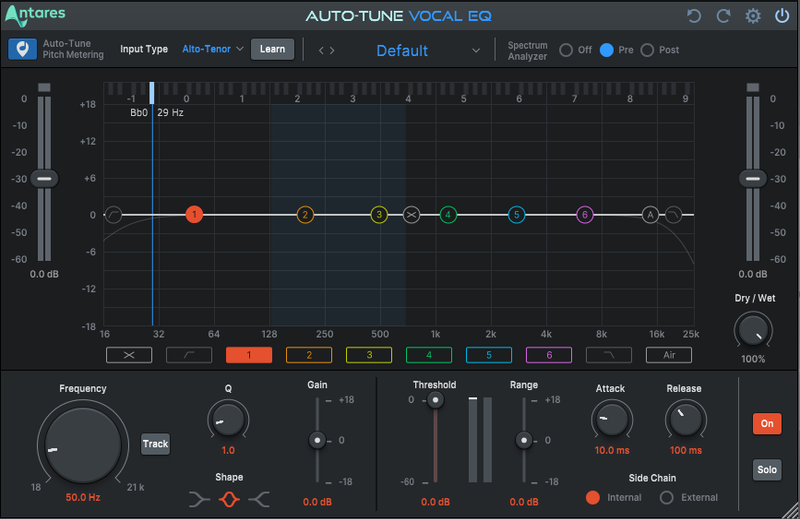
Task: Go to previous preset arrow
Action: tap(321, 50)
